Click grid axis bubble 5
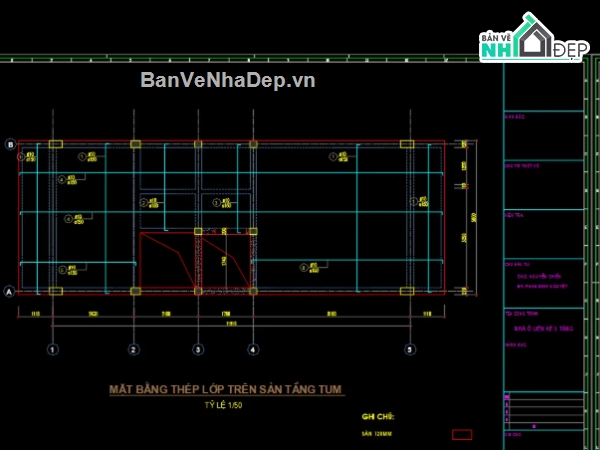 point(410,349)
